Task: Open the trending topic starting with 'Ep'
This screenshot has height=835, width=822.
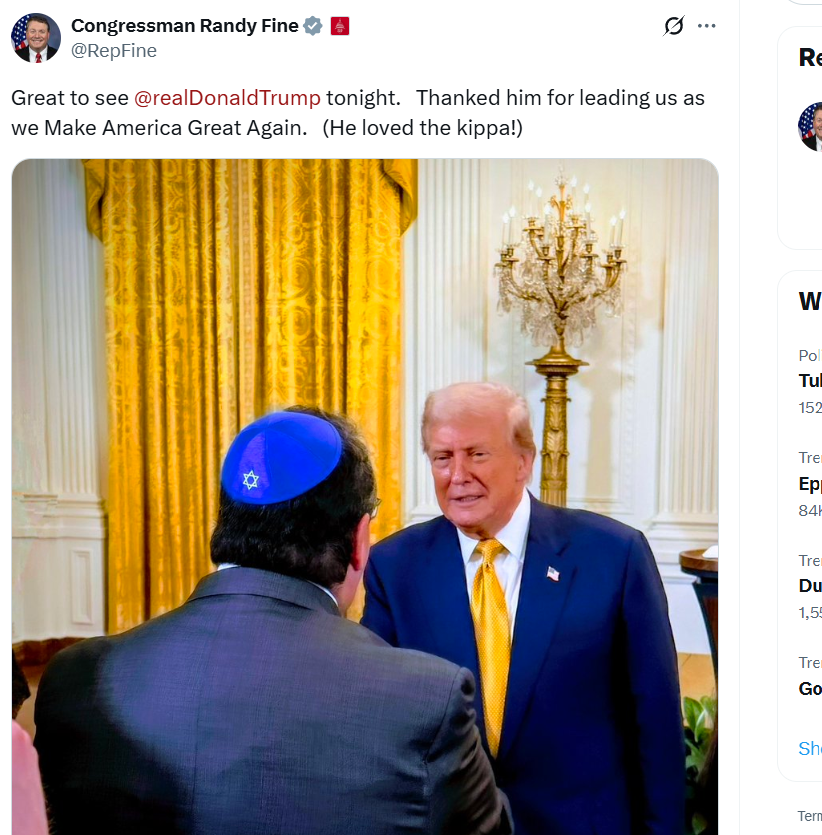Action: coord(810,484)
